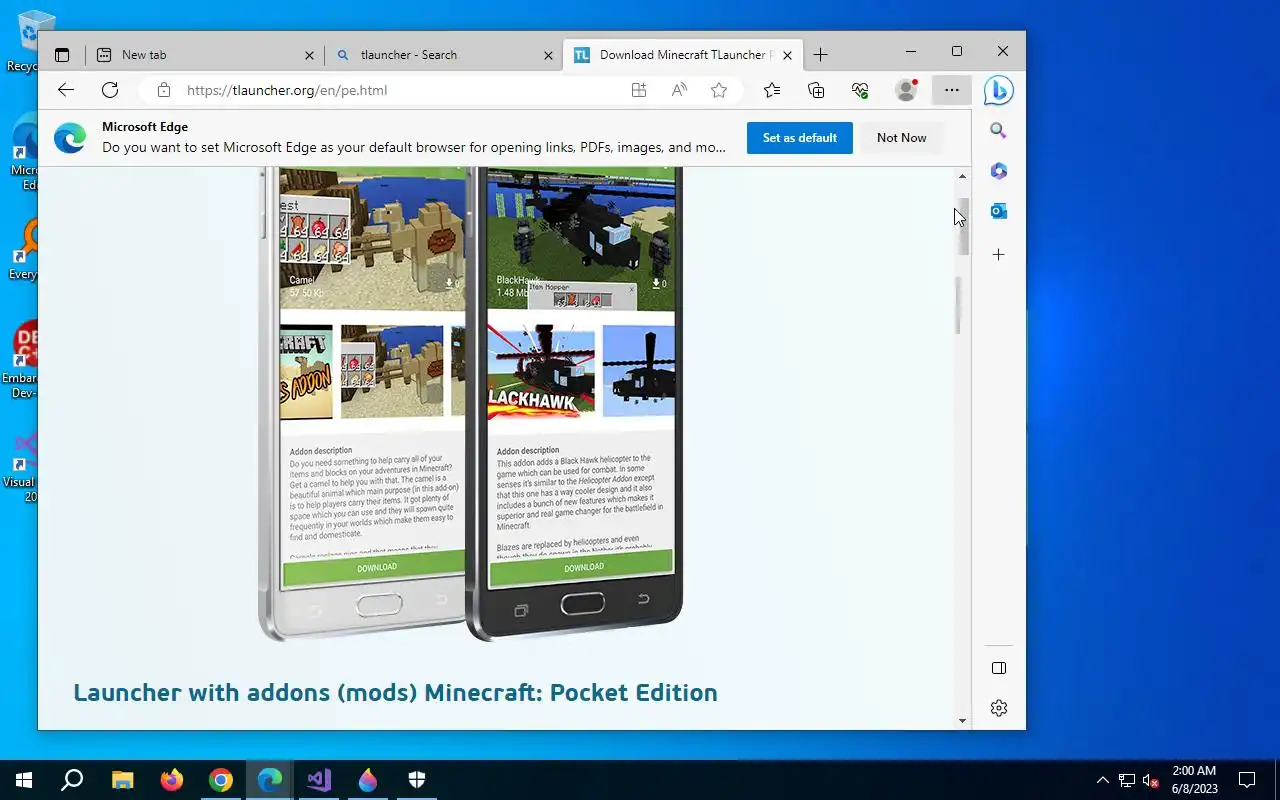1280x800 pixels.
Task: Click page scrollbar down arrow
Action: 962,720
